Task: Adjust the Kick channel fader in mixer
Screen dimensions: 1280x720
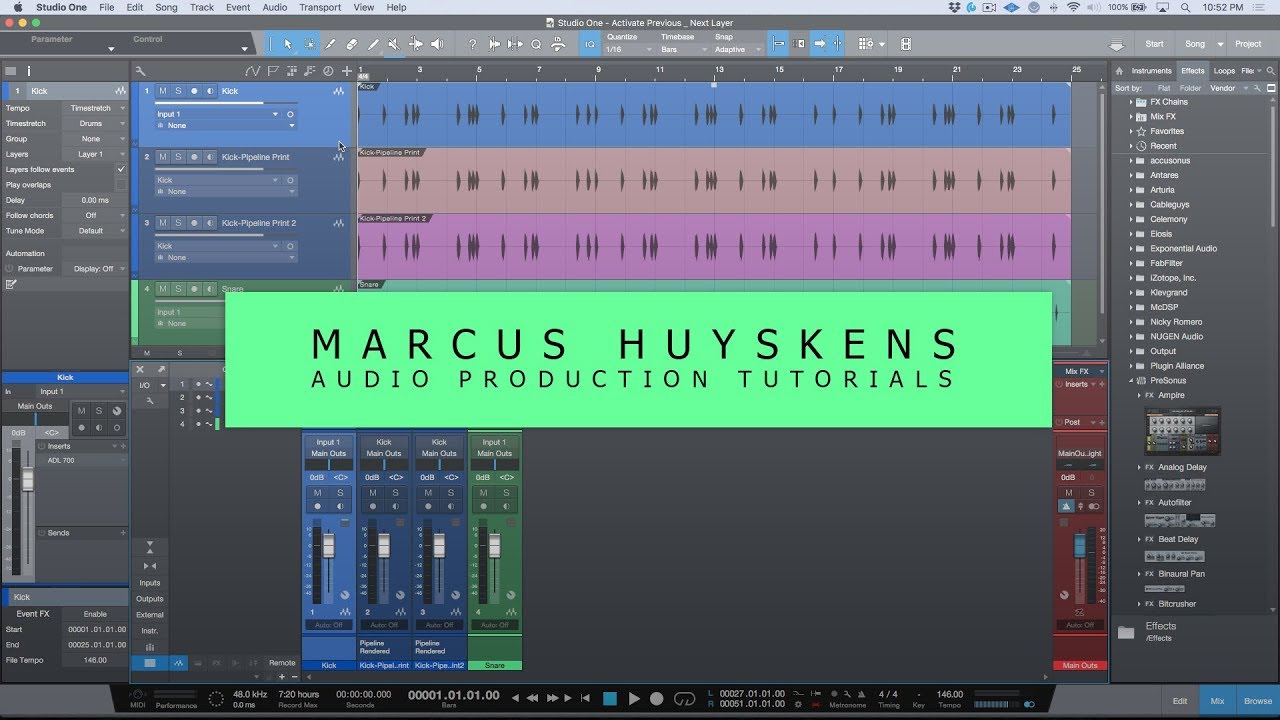Action: [328, 547]
